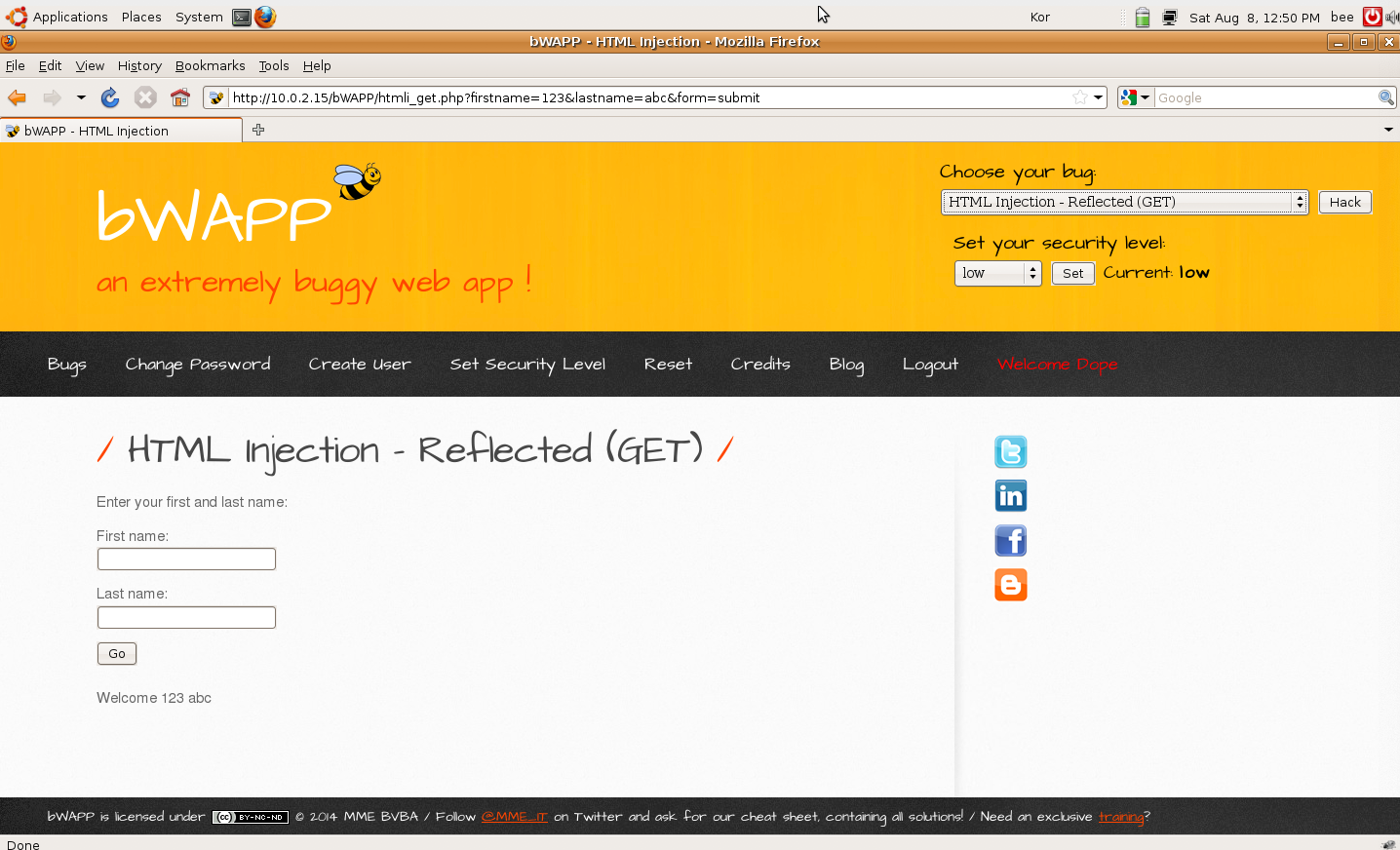Open the History menu
Screen dimensions: 1400x850
139,65
